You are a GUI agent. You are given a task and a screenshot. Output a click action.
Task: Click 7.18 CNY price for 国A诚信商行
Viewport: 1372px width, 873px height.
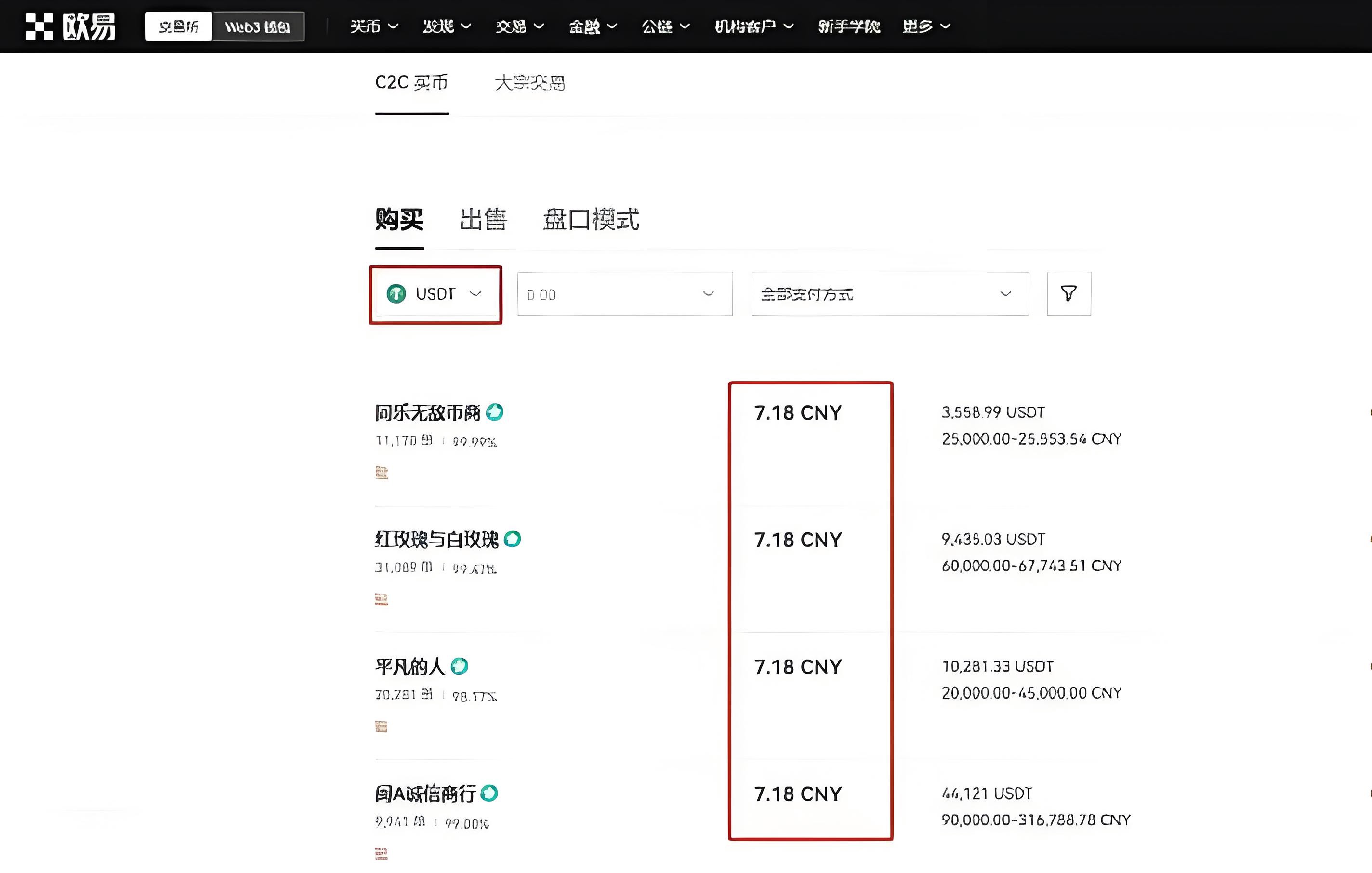tap(798, 794)
